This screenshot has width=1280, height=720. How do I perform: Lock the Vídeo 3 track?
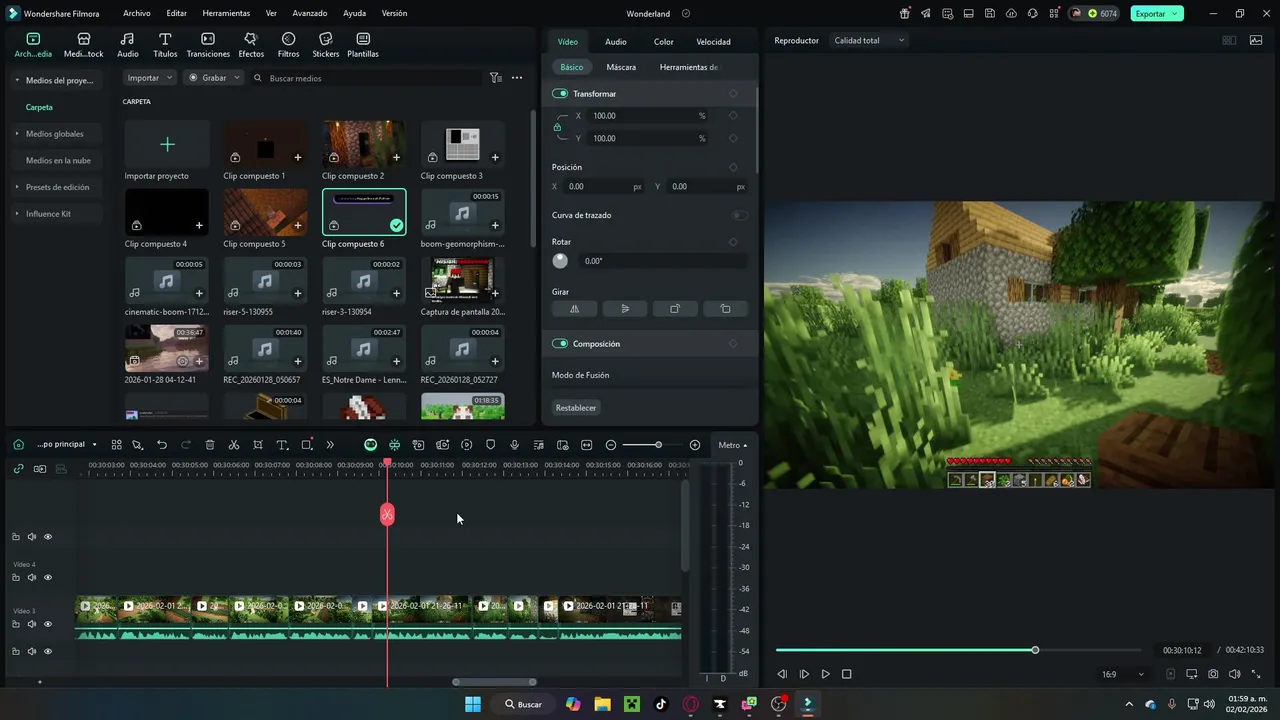15,624
